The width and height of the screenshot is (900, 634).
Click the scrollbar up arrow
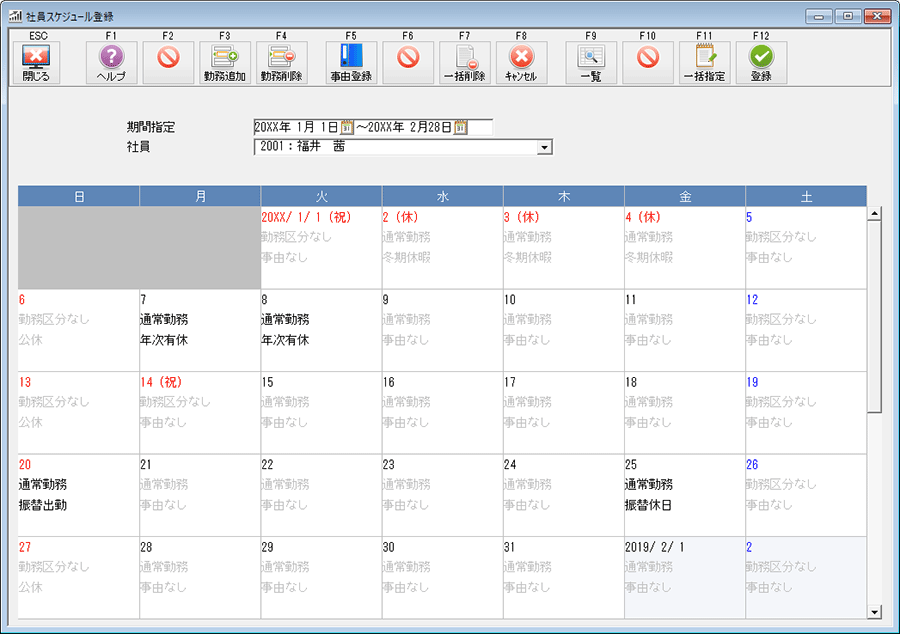pyautogui.click(x=874, y=214)
